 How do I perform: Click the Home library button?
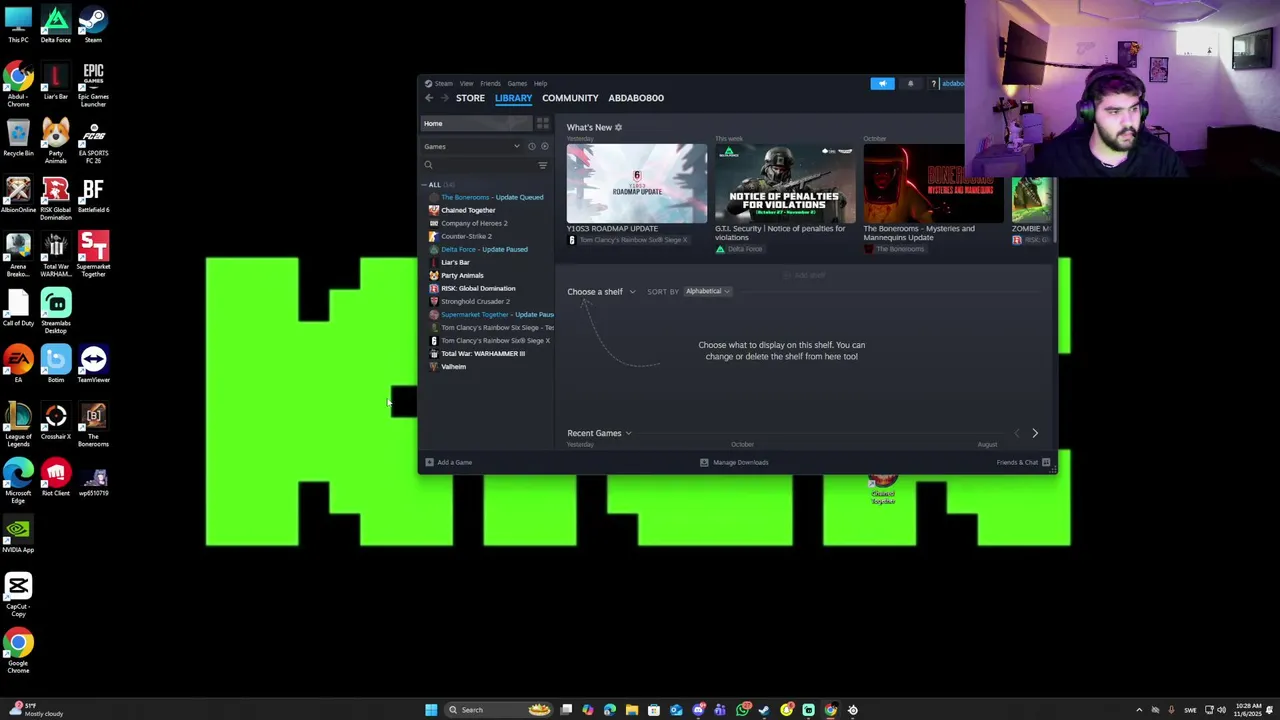click(476, 123)
